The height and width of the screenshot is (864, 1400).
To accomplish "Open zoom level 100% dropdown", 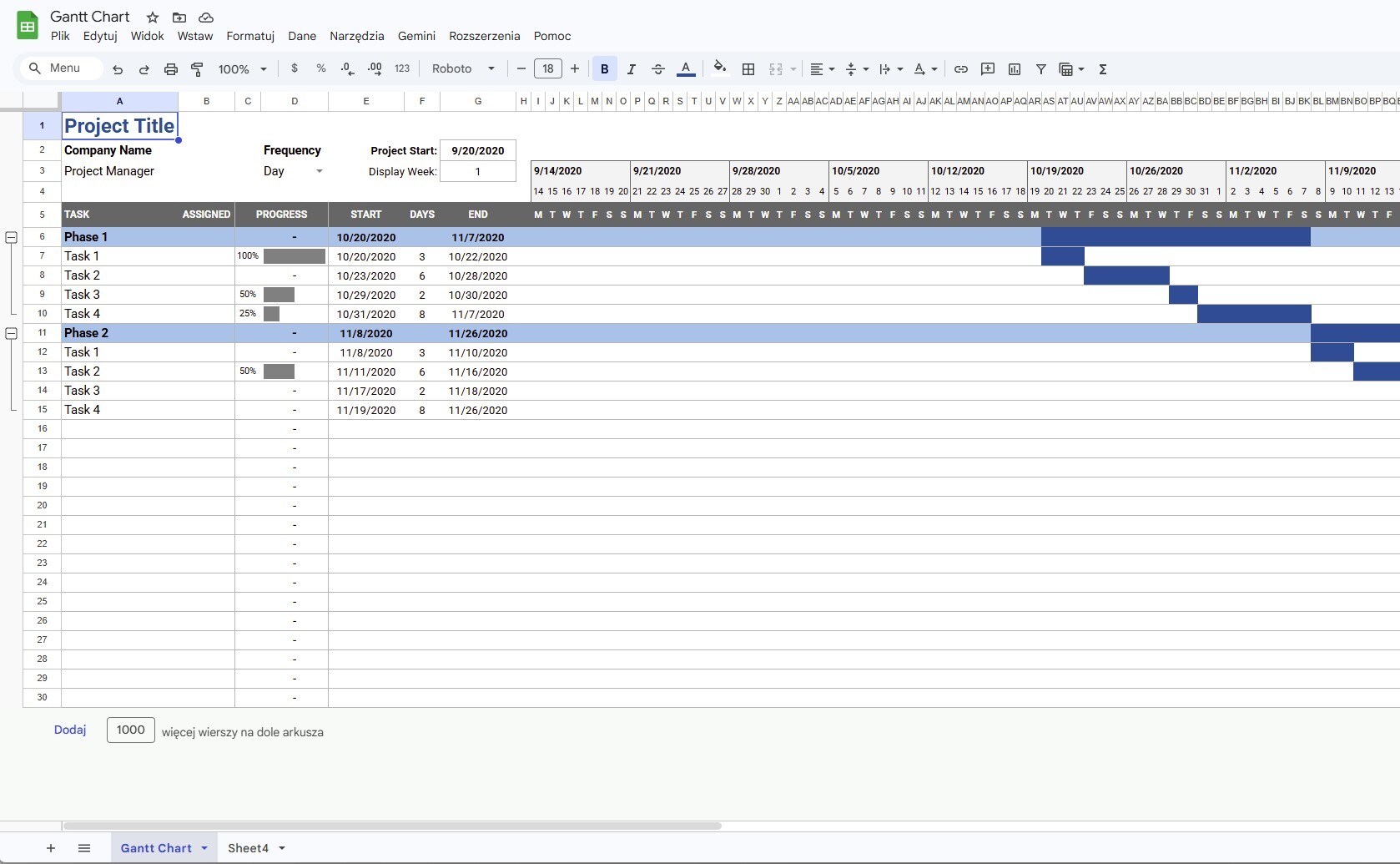I will coord(243,69).
